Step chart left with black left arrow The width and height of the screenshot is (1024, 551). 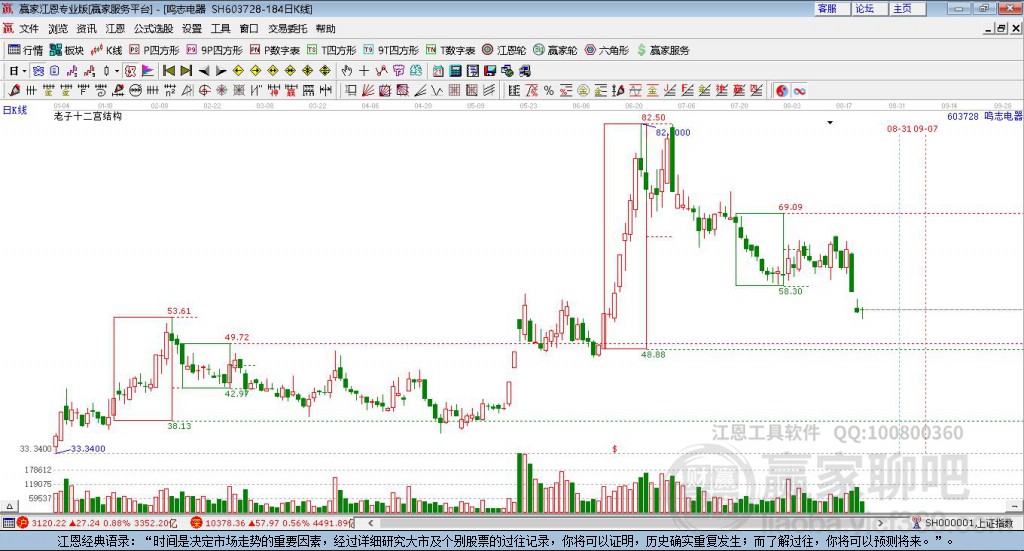[204, 71]
